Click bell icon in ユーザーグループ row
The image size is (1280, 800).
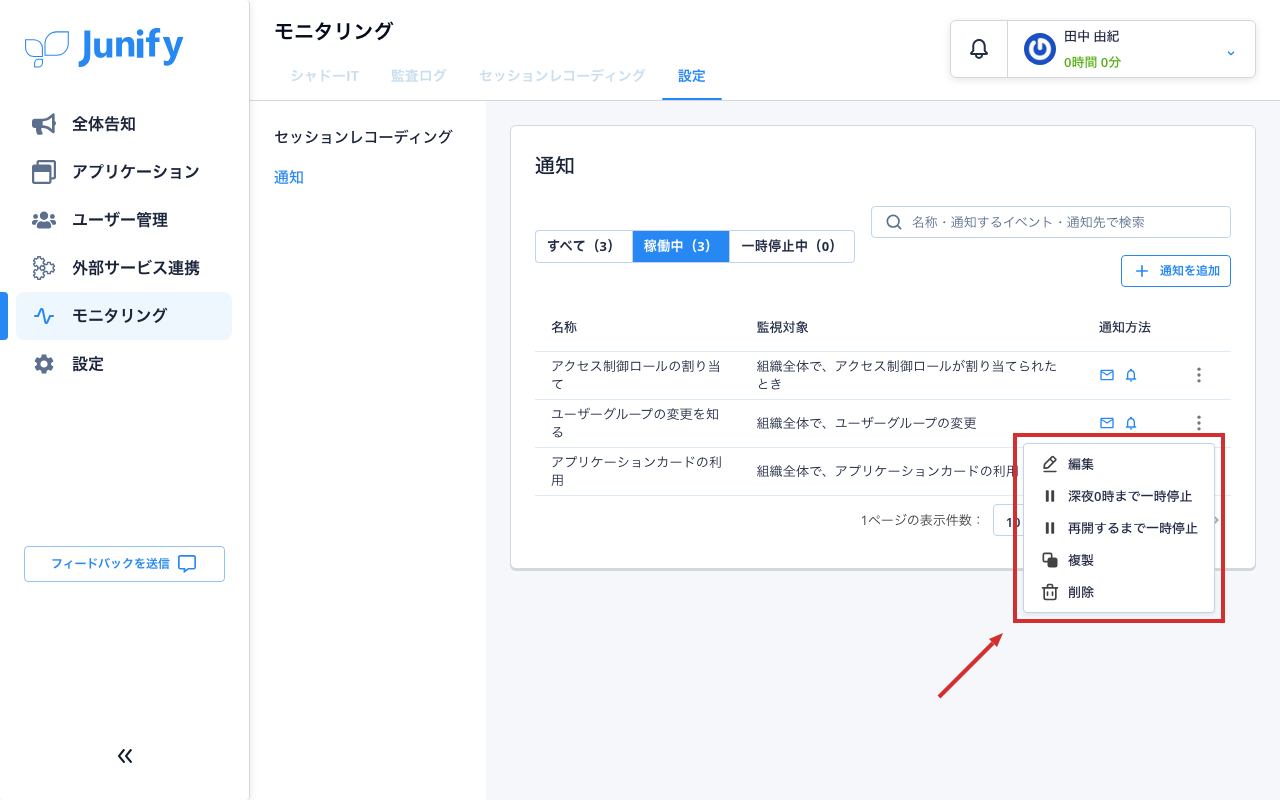[x=1131, y=423]
